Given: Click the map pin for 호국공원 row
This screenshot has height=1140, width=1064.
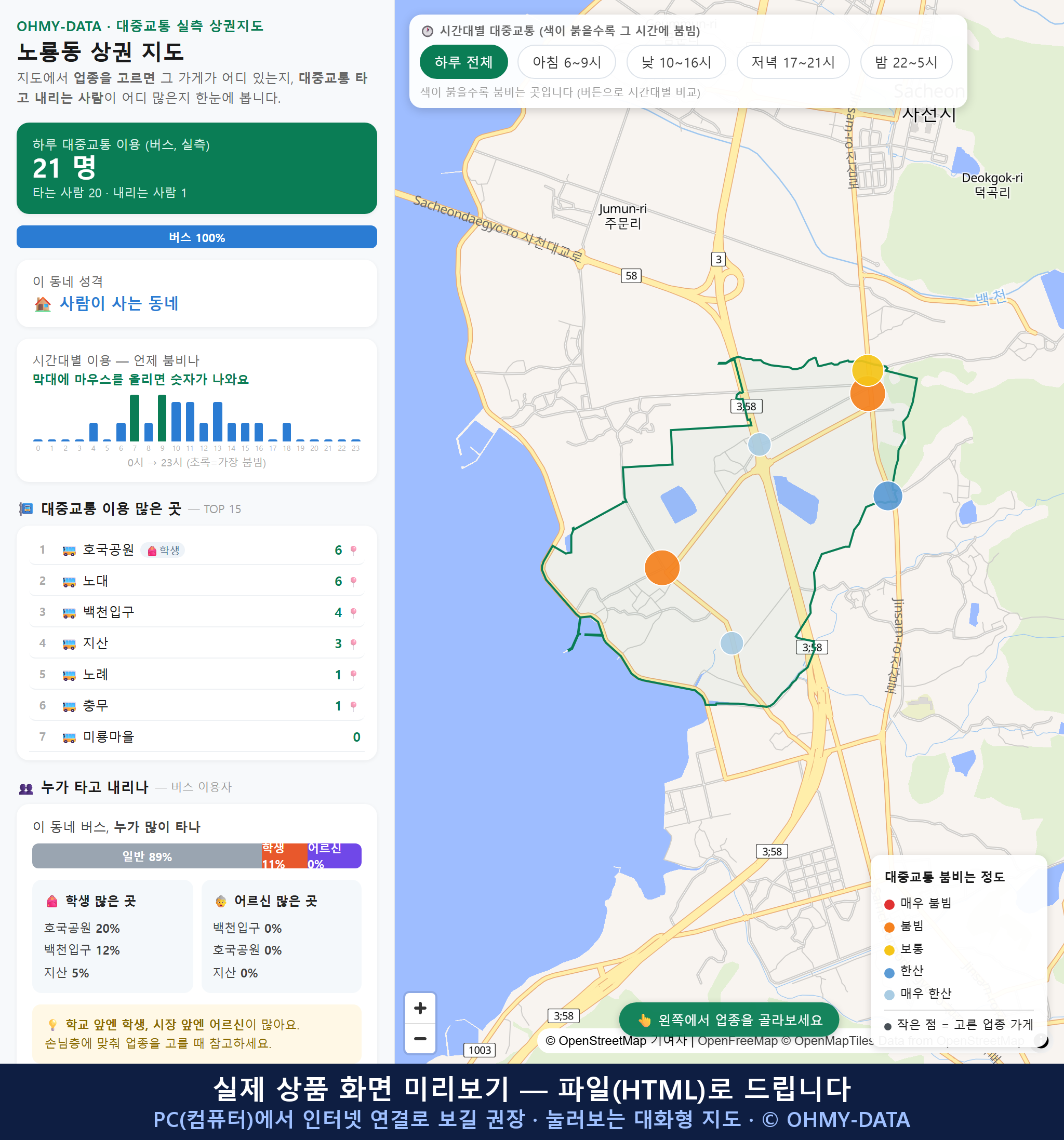Looking at the screenshot, I should click(353, 551).
